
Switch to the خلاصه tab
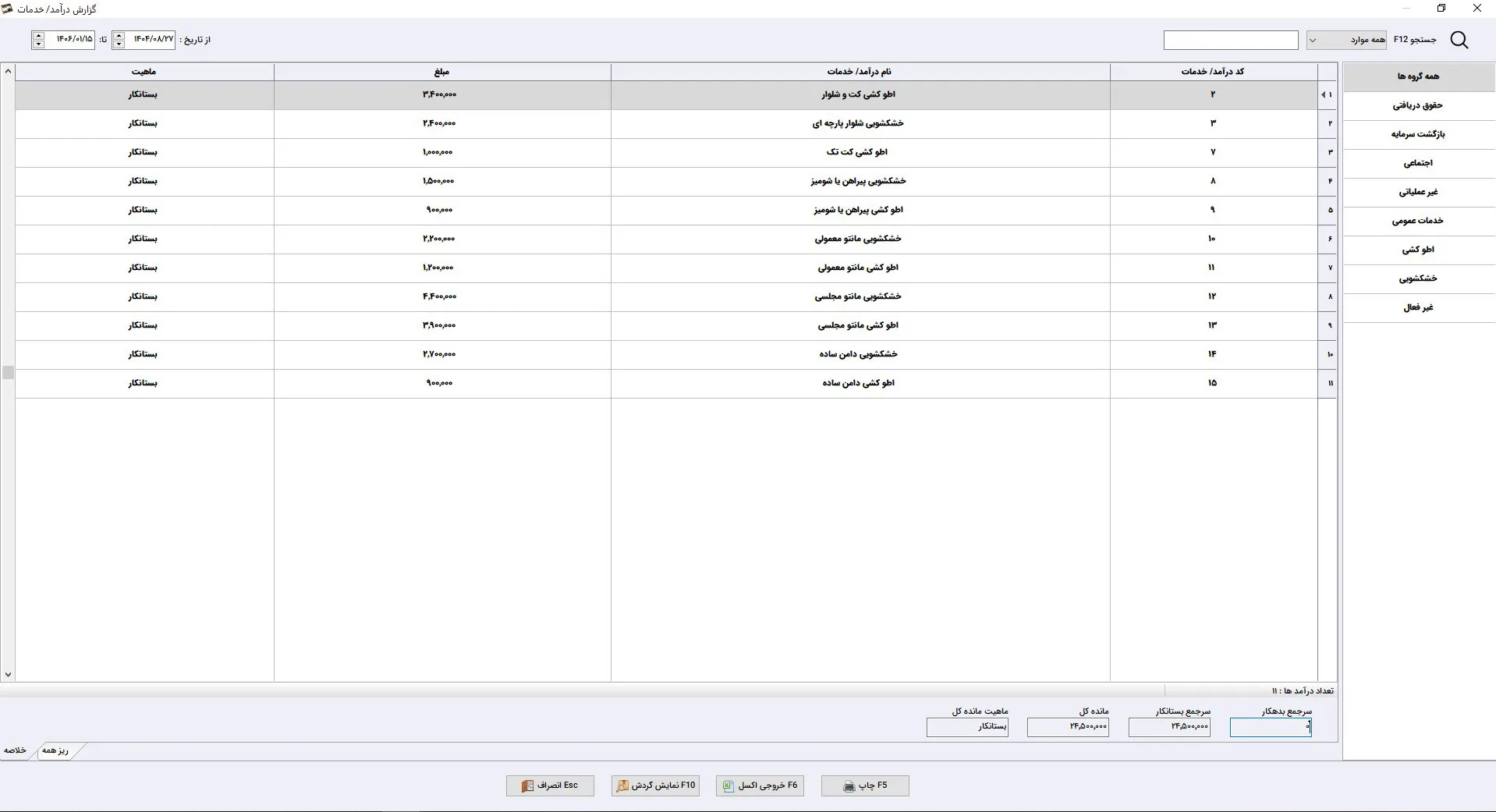coord(15,750)
